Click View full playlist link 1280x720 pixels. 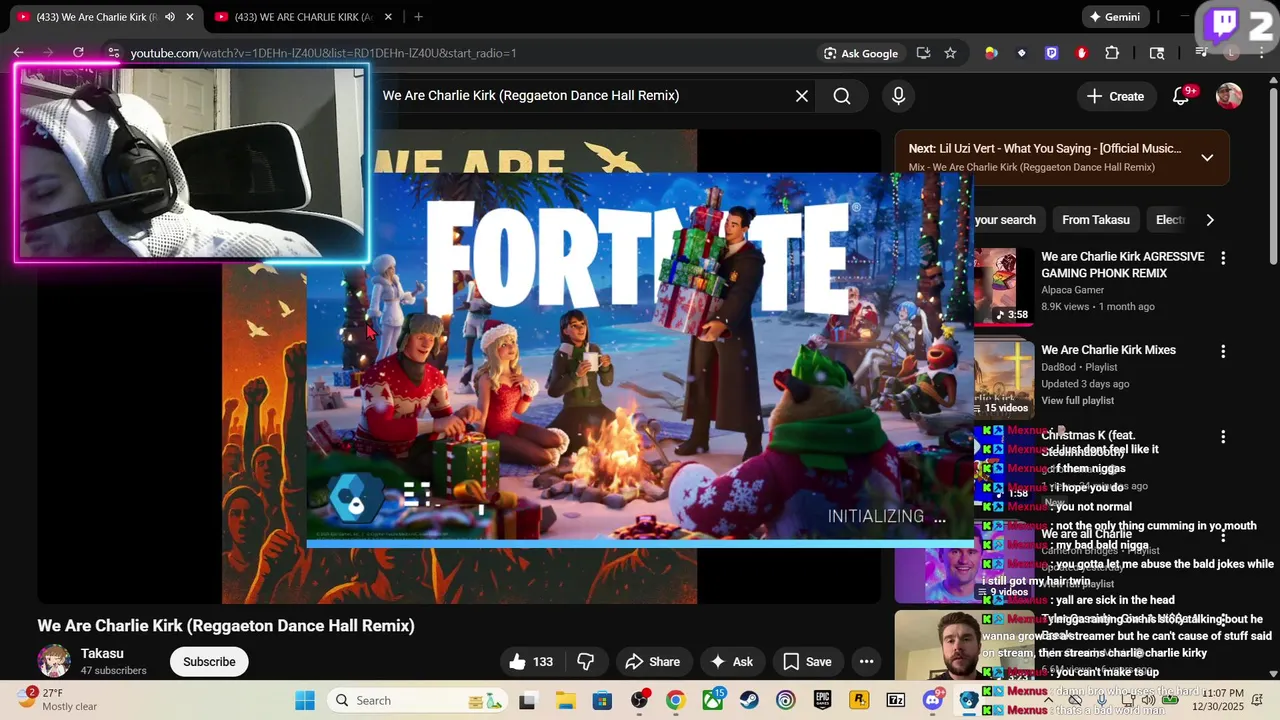(x=1077, y=400)
